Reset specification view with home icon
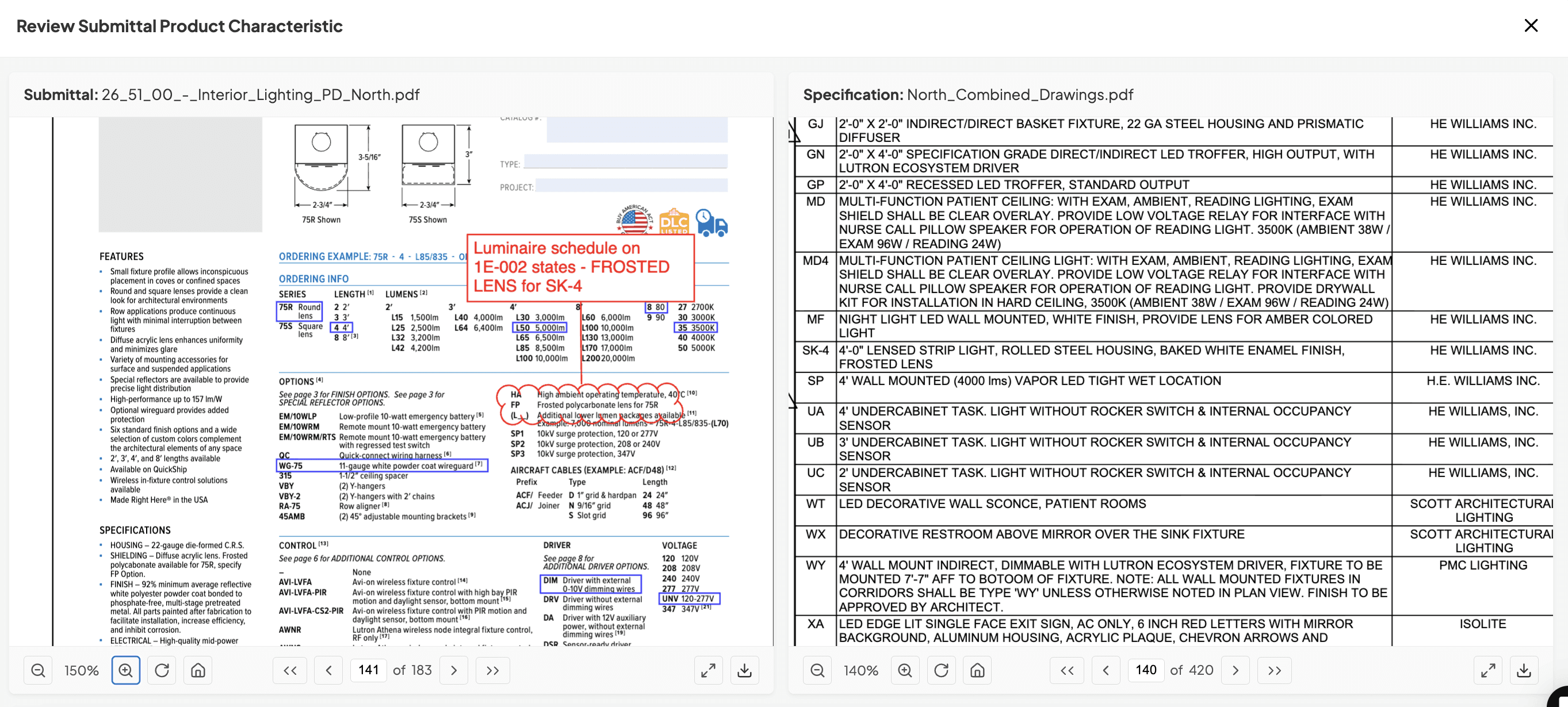1568x707 pixels. click(x=977, y=670)
